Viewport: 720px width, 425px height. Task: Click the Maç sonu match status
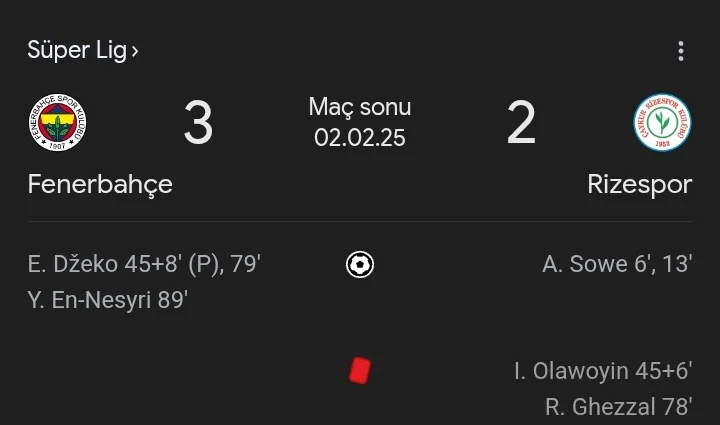tap(360, 107)
